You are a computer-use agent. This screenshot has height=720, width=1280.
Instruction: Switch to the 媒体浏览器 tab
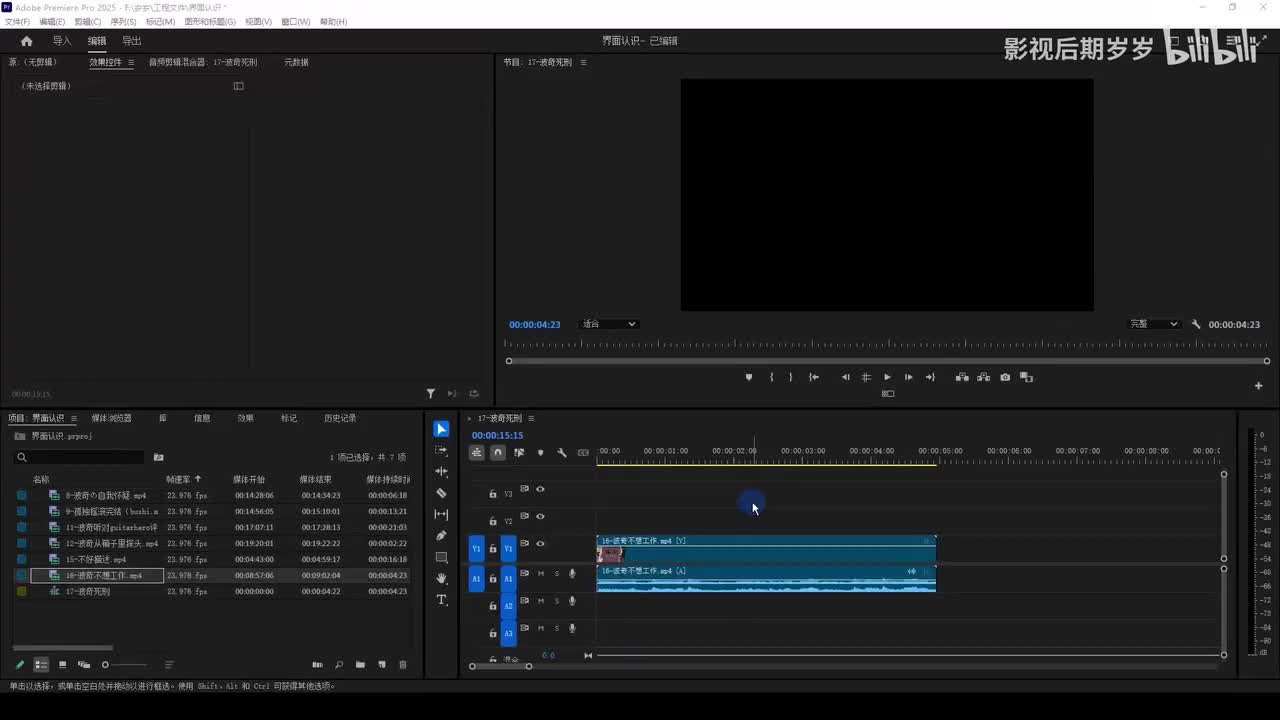[x=111, y=418]
